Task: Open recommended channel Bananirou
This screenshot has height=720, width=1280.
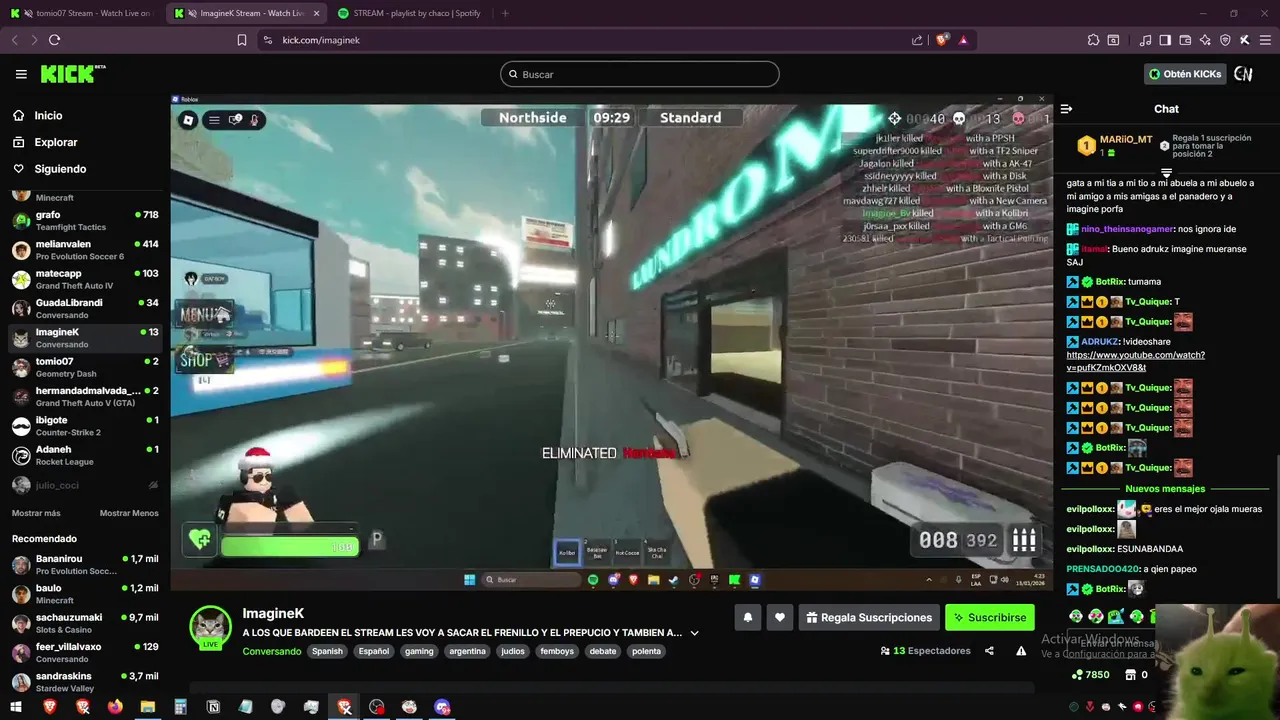Action: (85, 565)
